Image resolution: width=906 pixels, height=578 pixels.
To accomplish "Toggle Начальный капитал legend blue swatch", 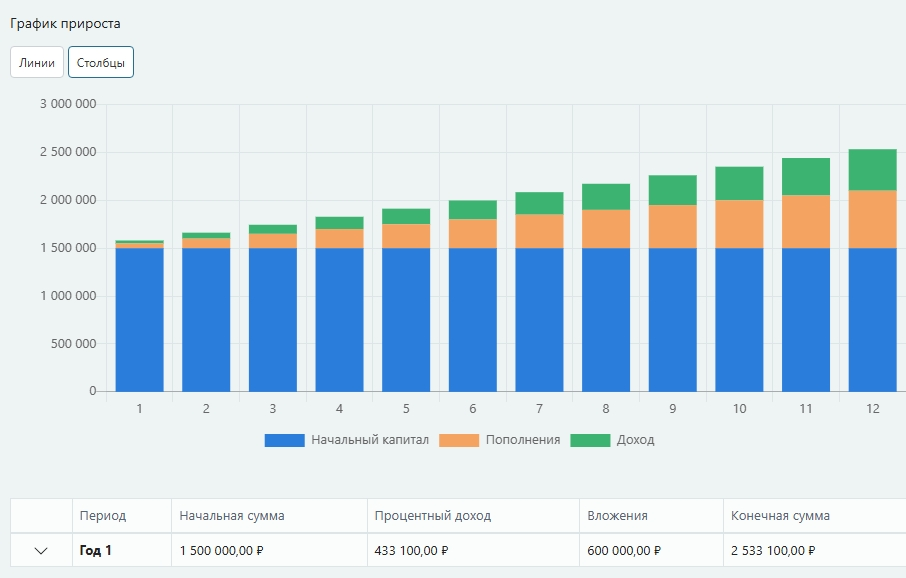I will [284, 440].
